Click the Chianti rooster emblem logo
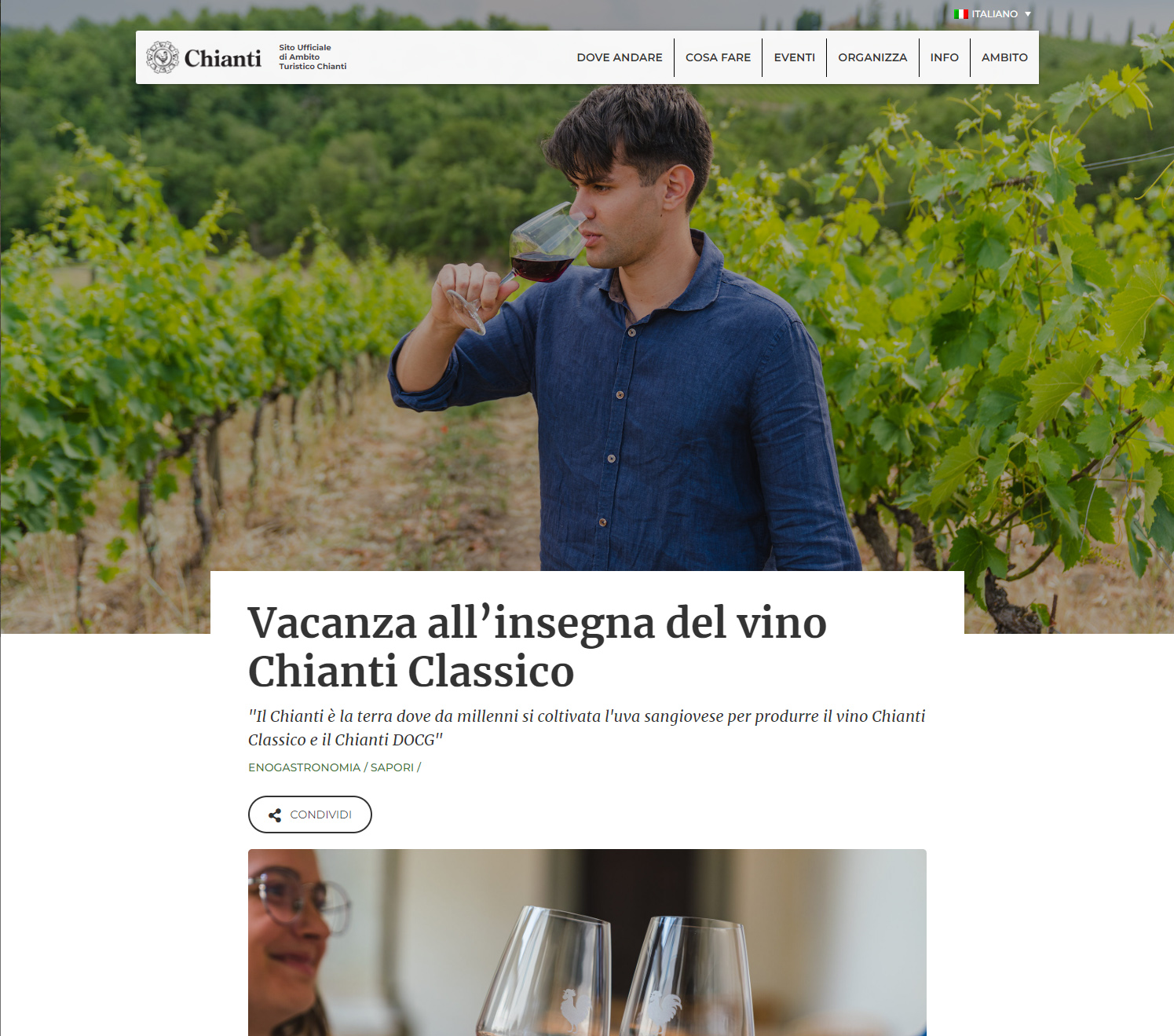The width and height of the screenshot is (1174, 1036). coord(163,57)
